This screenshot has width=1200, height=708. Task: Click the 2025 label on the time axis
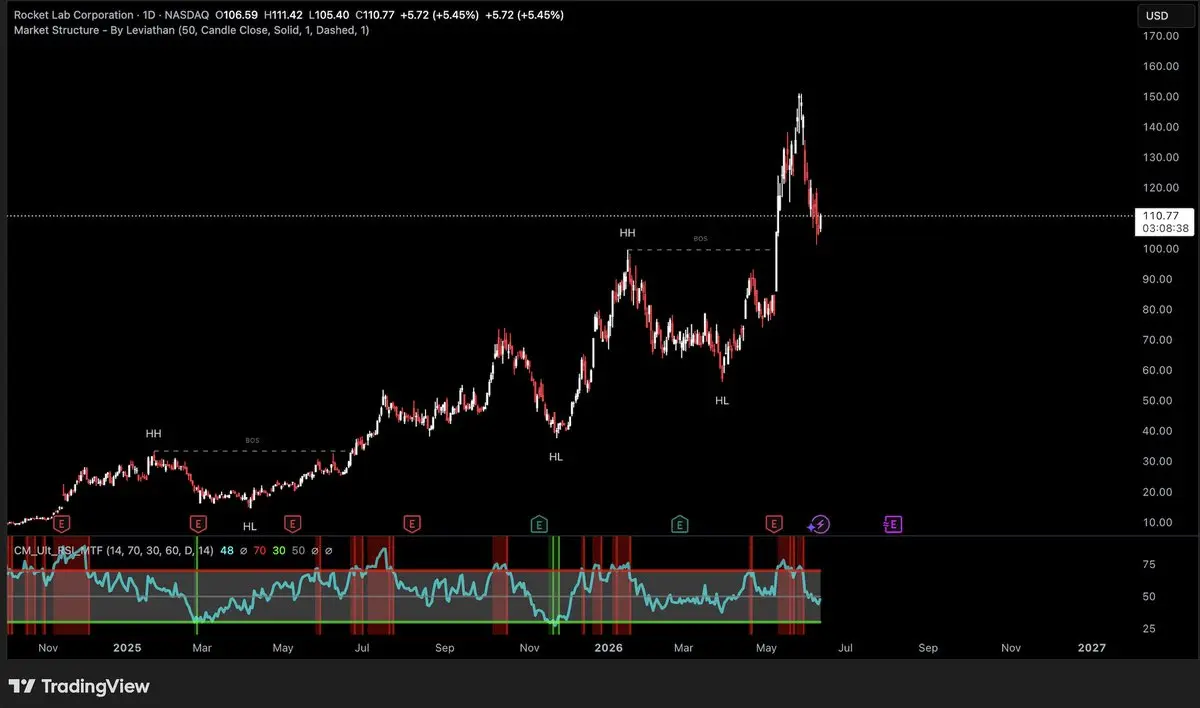pos(126,648)
